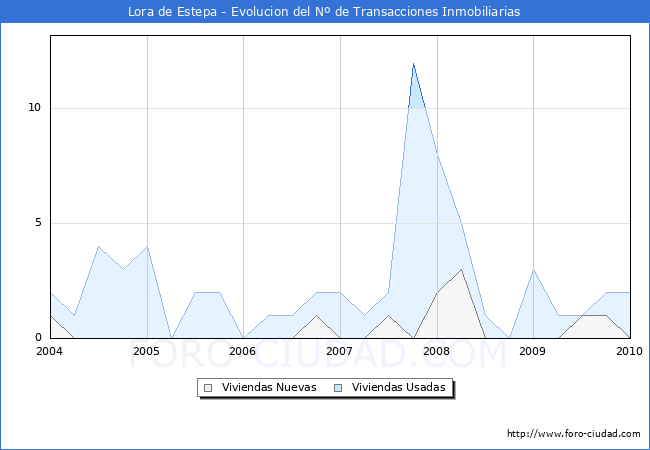Image resolution: width=650 pixels, height=450 pixels.
Task: Click the y-axis value 10
Action: pyautogui.click(x=35, y=108)
